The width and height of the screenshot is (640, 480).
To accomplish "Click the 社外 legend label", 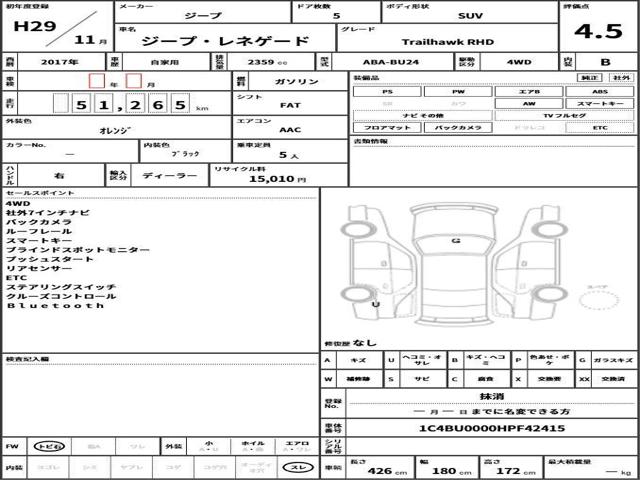I will click(x=621, y=78).
